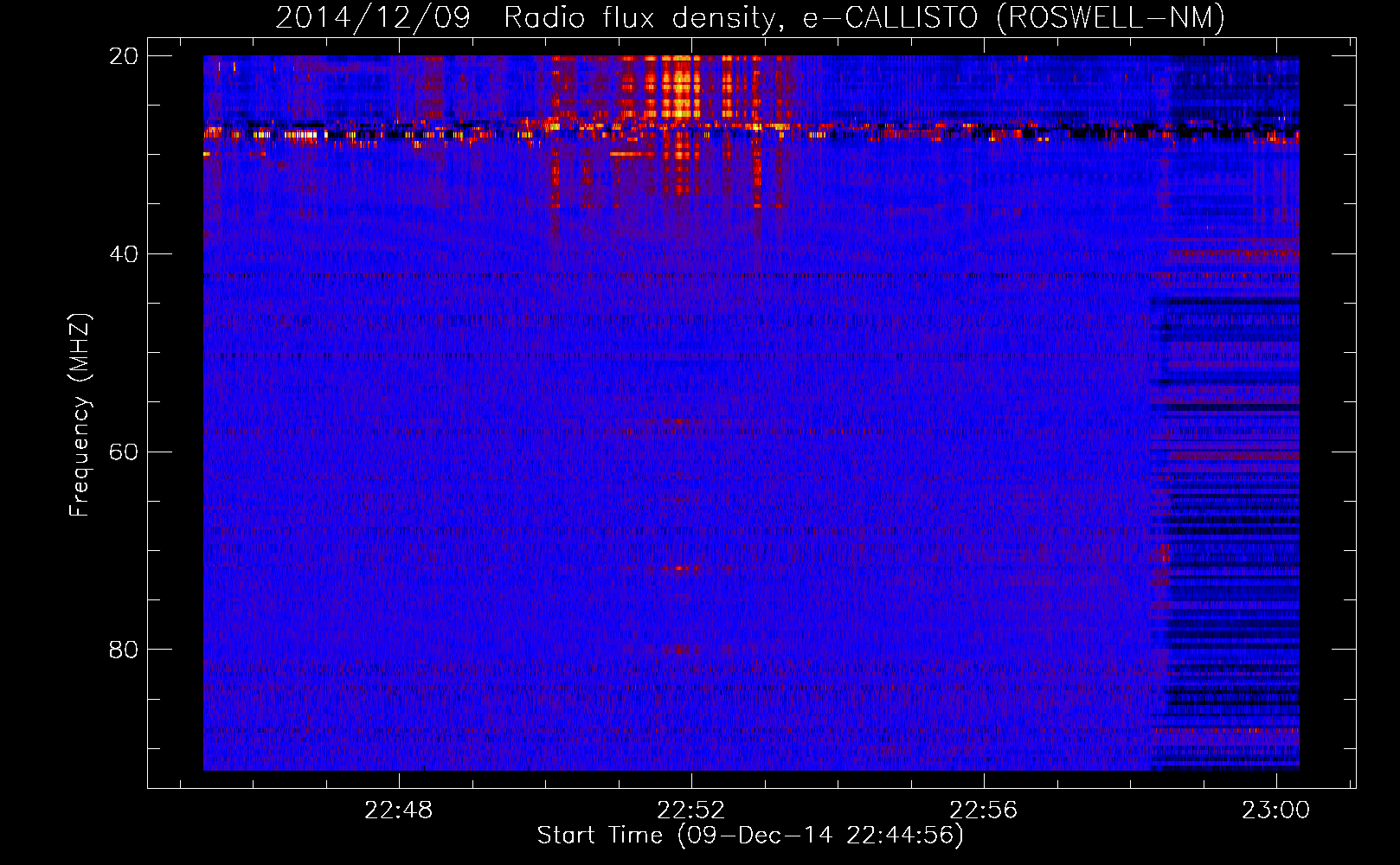Click the 20 MHz frequency tick label

(x=123, y=56)
